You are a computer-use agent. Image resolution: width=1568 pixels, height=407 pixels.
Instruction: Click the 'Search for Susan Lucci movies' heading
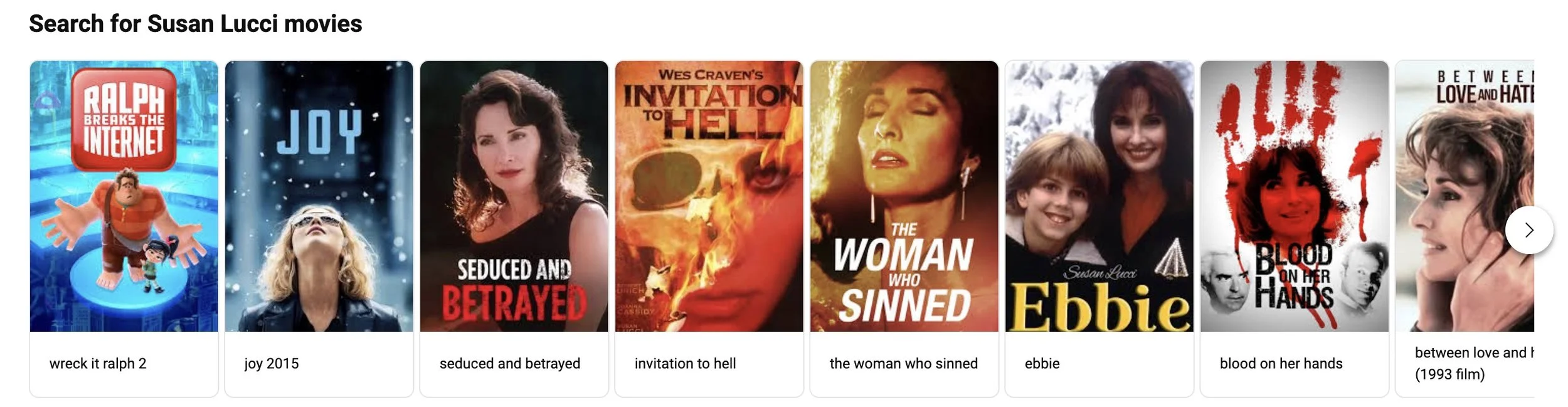[x=196, y=24]
